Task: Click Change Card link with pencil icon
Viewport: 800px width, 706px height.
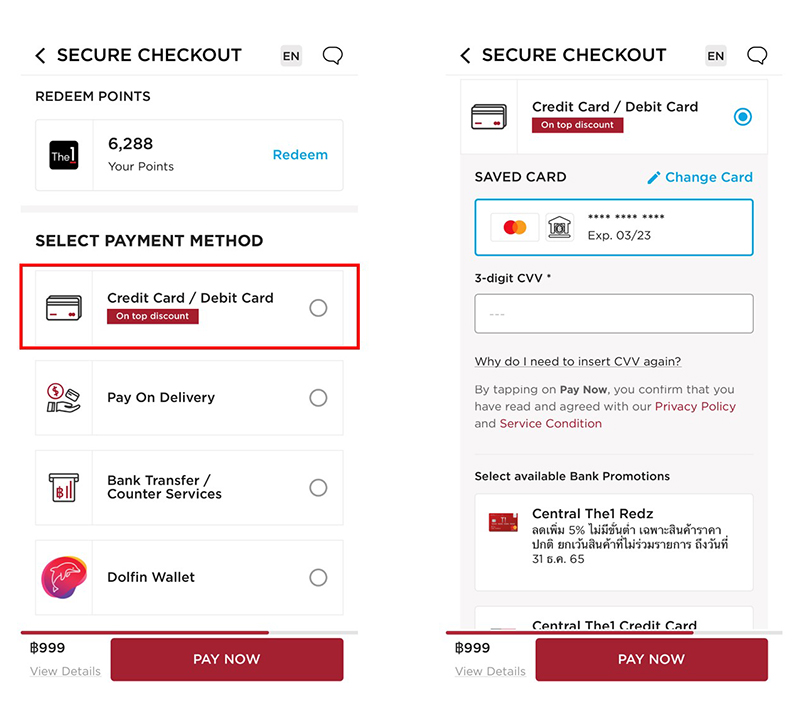Action: click(x=700, y=177)
